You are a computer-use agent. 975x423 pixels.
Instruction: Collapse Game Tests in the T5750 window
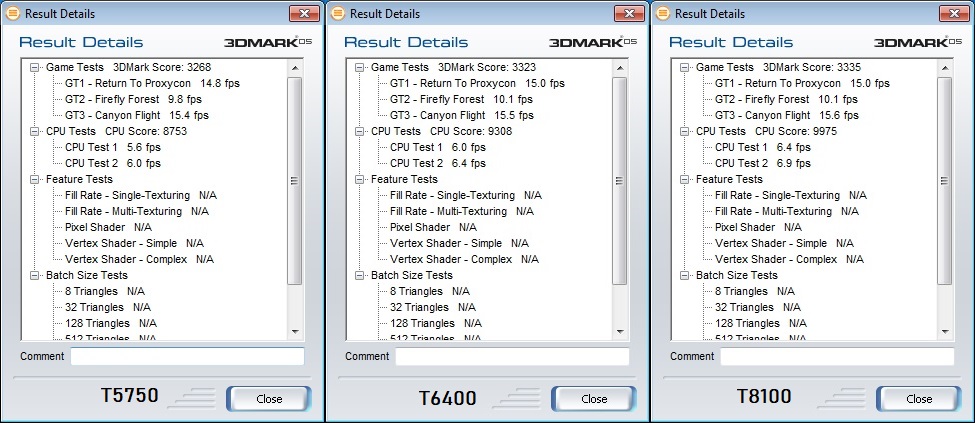point(34,67)
